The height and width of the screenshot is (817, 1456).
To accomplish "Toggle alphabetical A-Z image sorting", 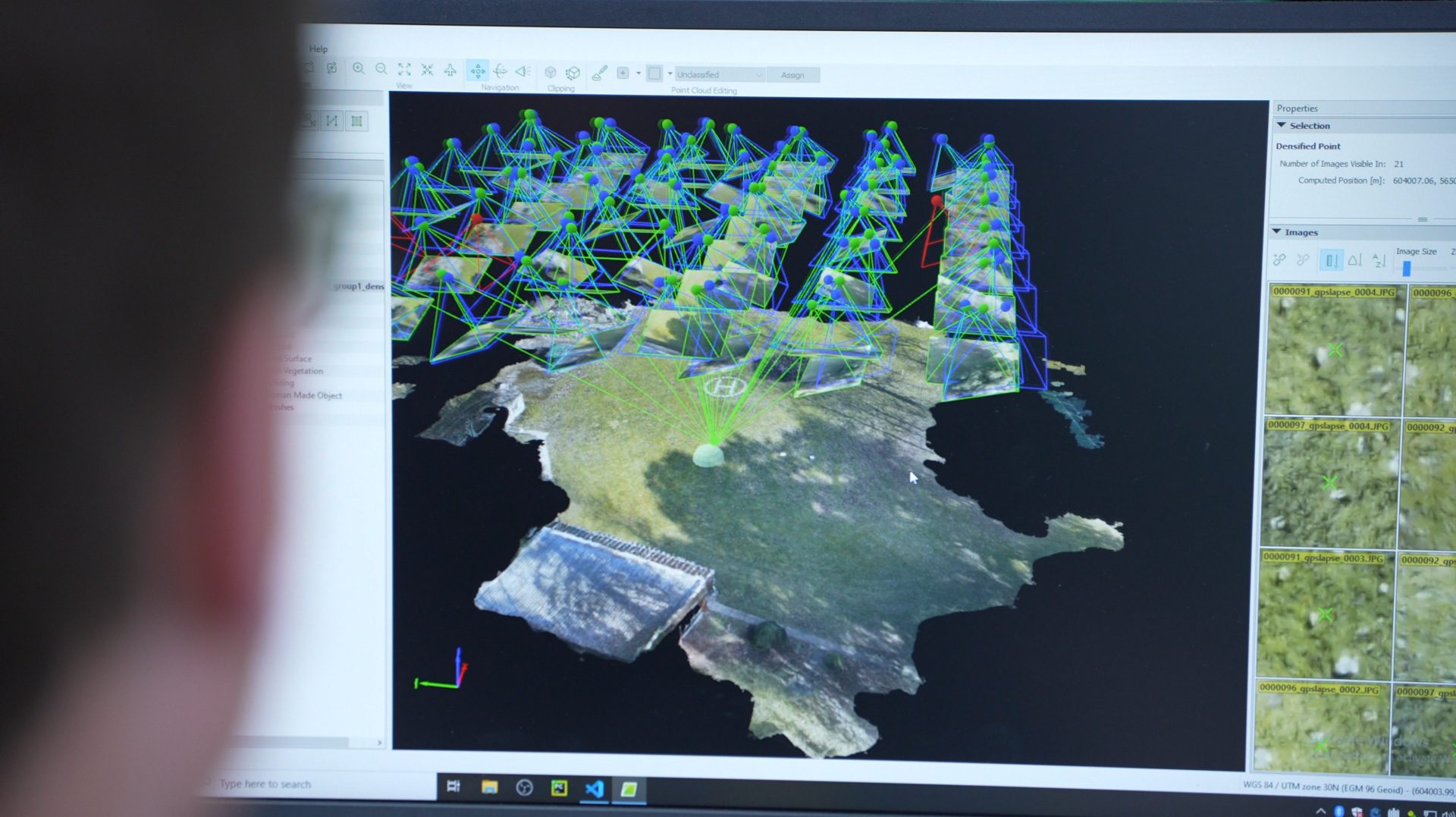I will point(1379,260).
